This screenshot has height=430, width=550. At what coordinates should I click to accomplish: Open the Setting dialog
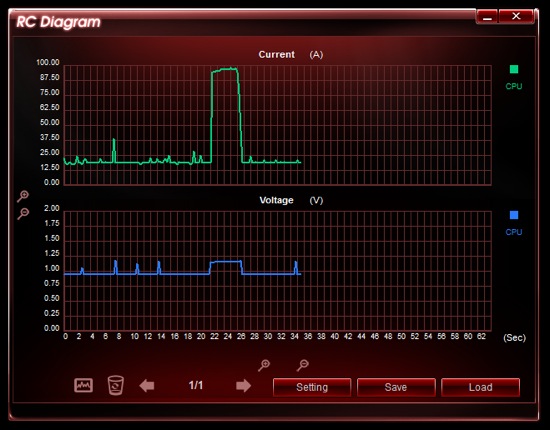click(x=312, y=387)
